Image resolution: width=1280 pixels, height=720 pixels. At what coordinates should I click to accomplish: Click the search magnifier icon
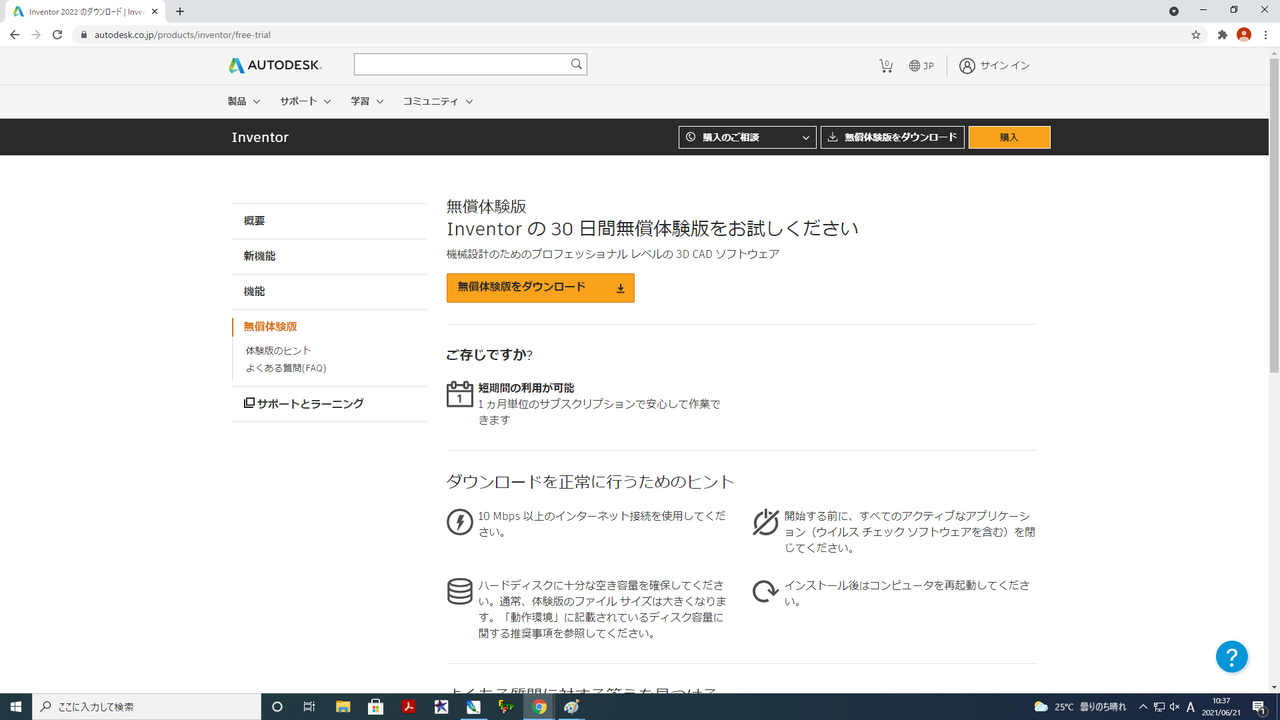tap(576, 65)
